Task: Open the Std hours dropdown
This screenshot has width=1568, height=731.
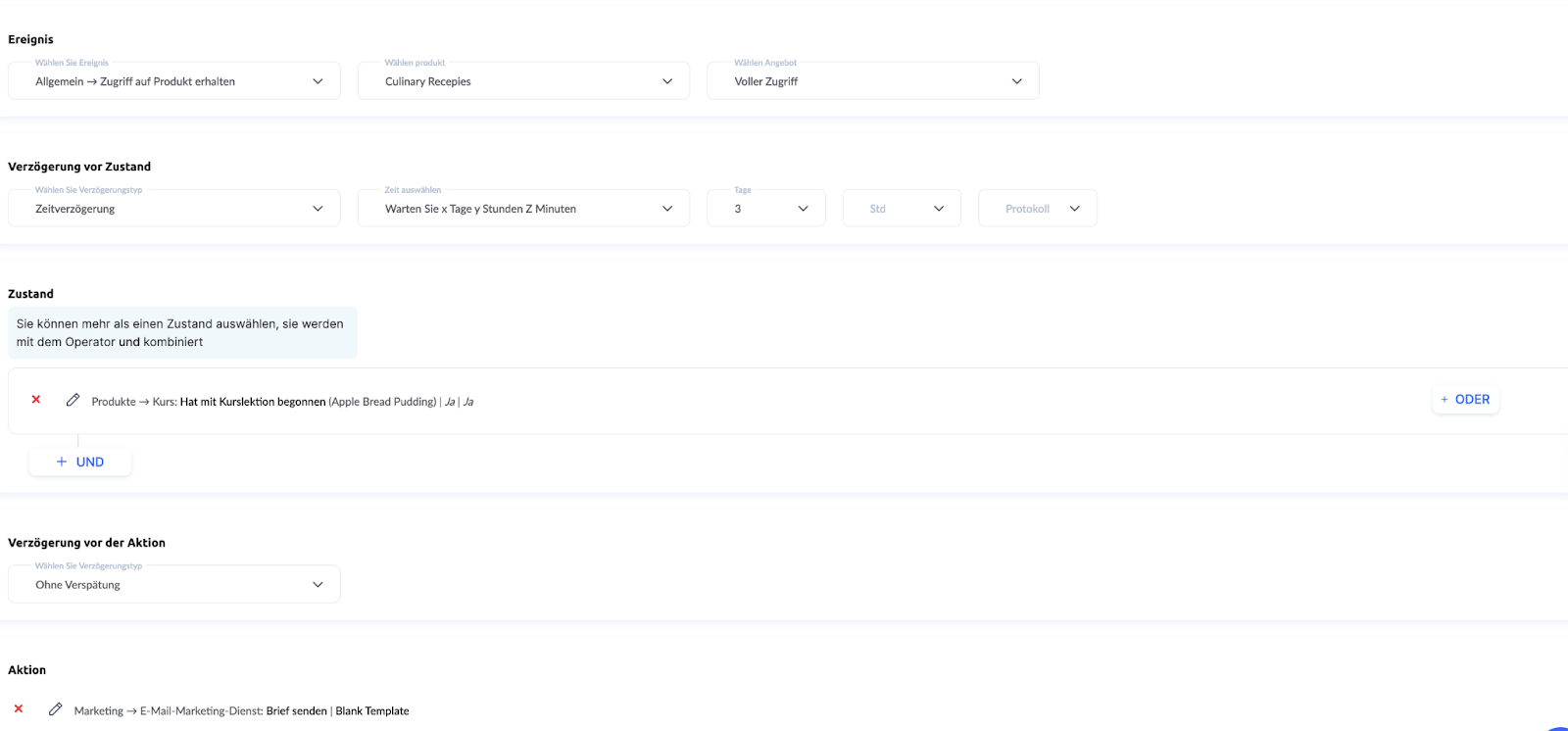Action: coord(902,209)
